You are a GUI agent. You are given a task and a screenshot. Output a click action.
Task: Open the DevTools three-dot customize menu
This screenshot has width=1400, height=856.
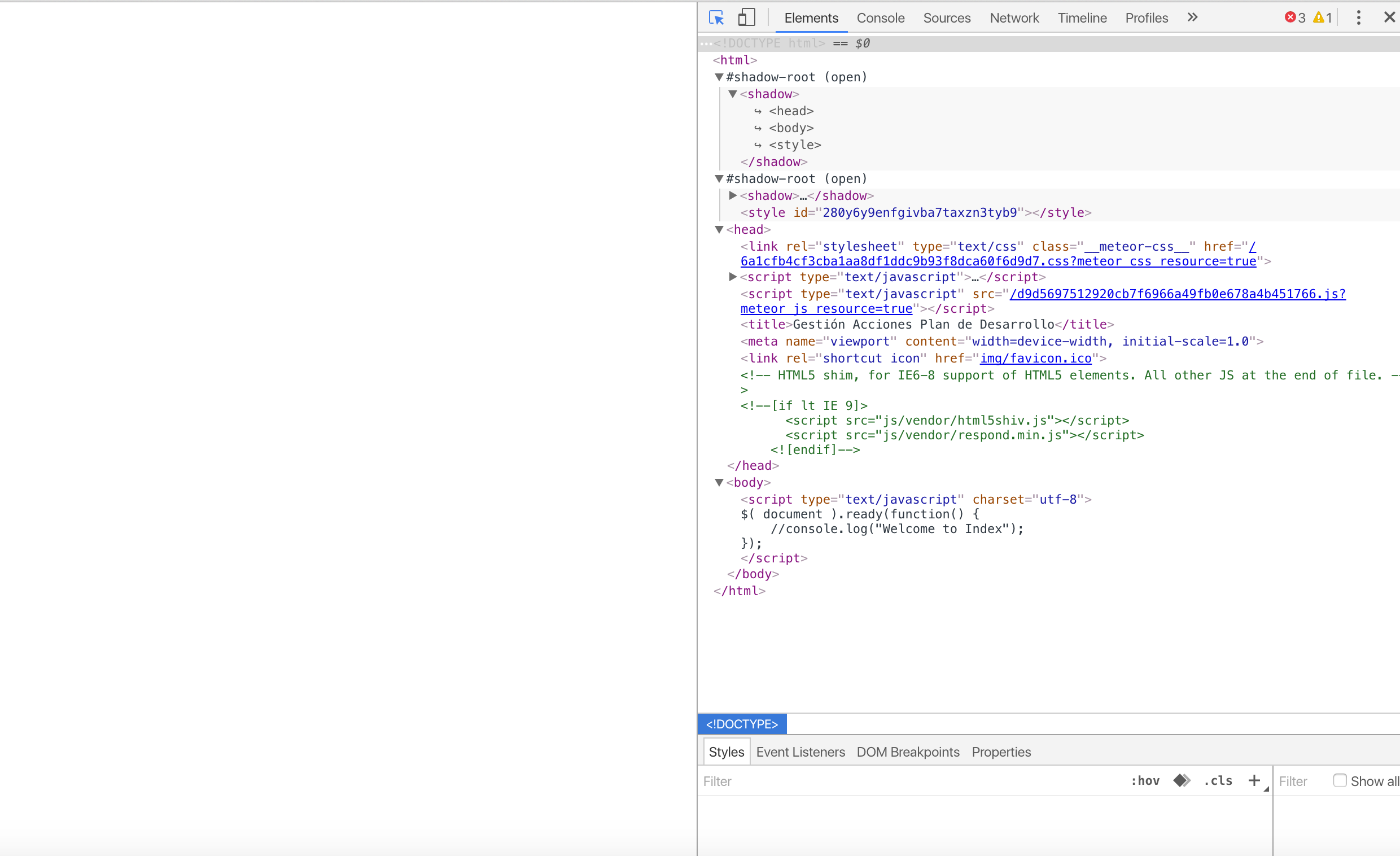[1359, 18]
